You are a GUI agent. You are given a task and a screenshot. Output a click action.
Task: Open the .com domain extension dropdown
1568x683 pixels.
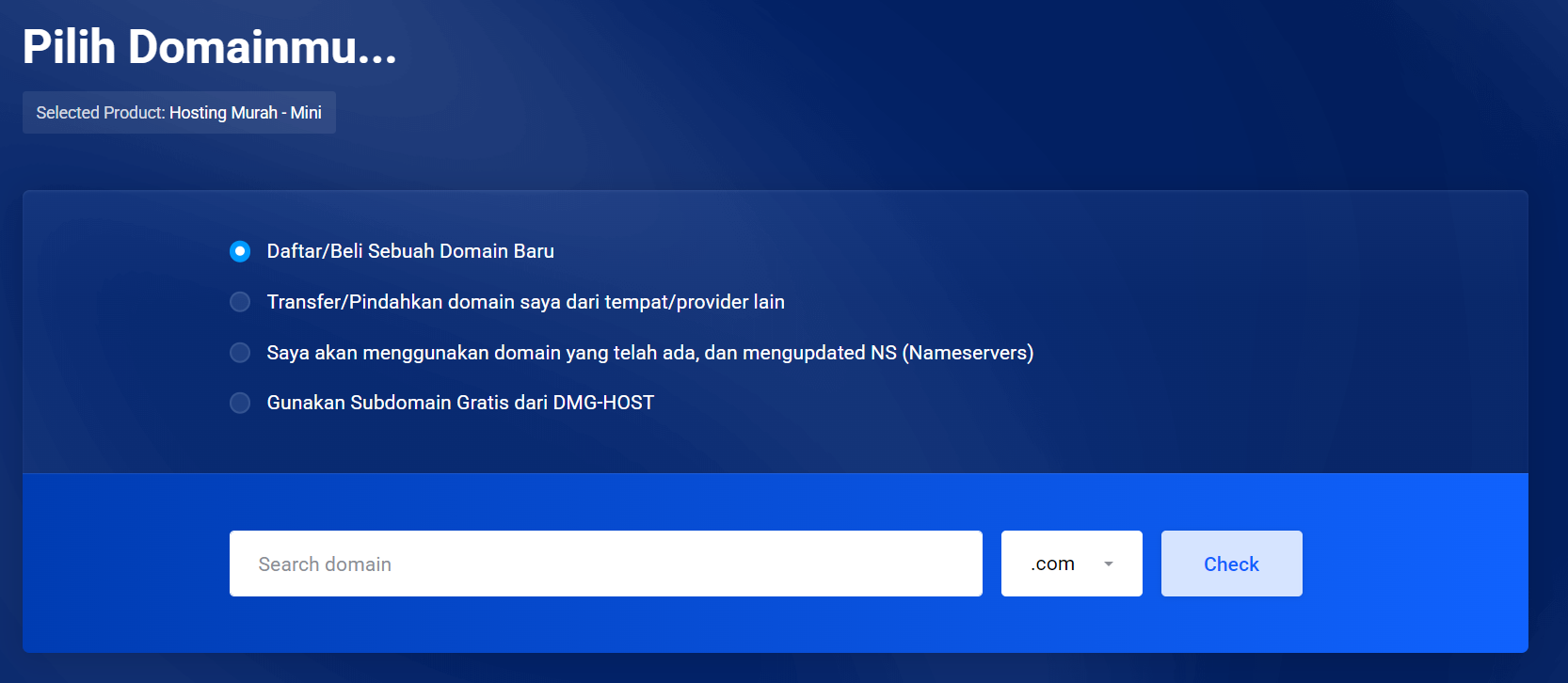[x=1071, y=564]
